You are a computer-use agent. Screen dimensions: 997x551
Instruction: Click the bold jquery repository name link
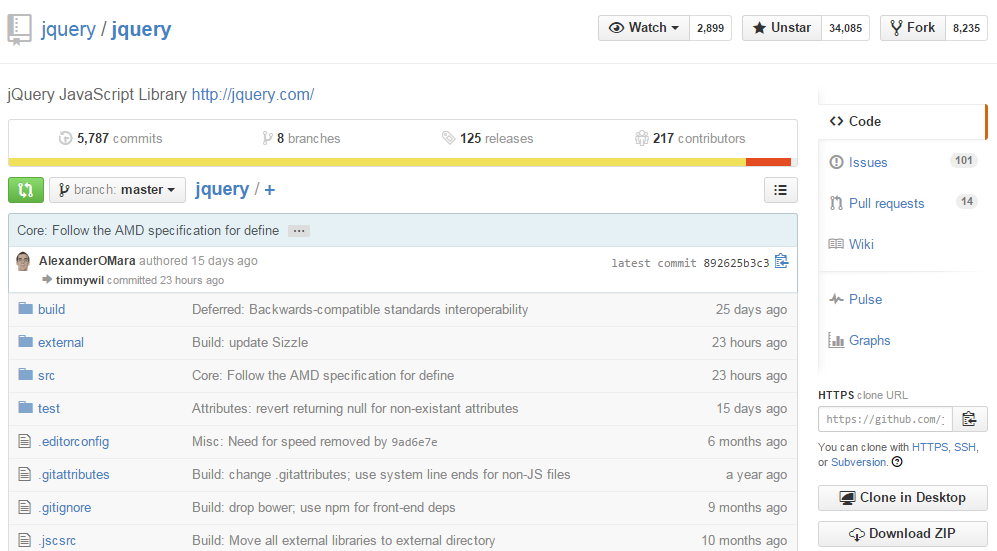(x=141, y=29)
